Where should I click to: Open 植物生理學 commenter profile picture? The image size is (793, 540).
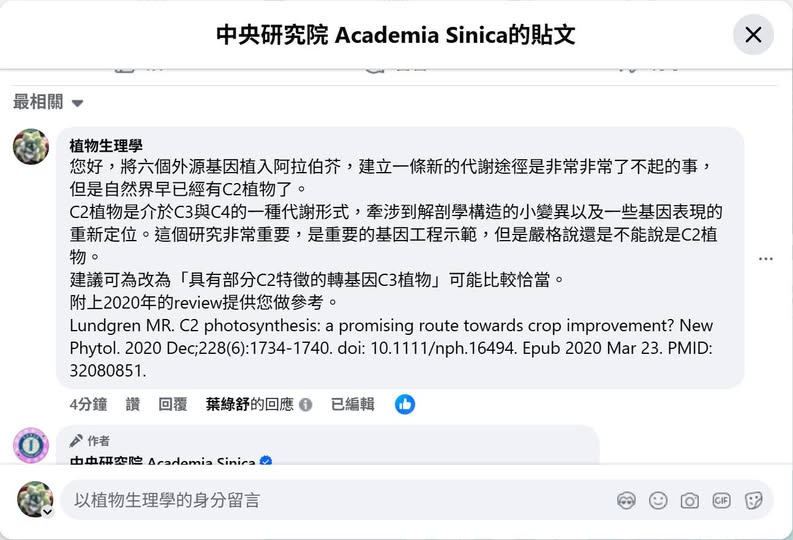point(31,146)
